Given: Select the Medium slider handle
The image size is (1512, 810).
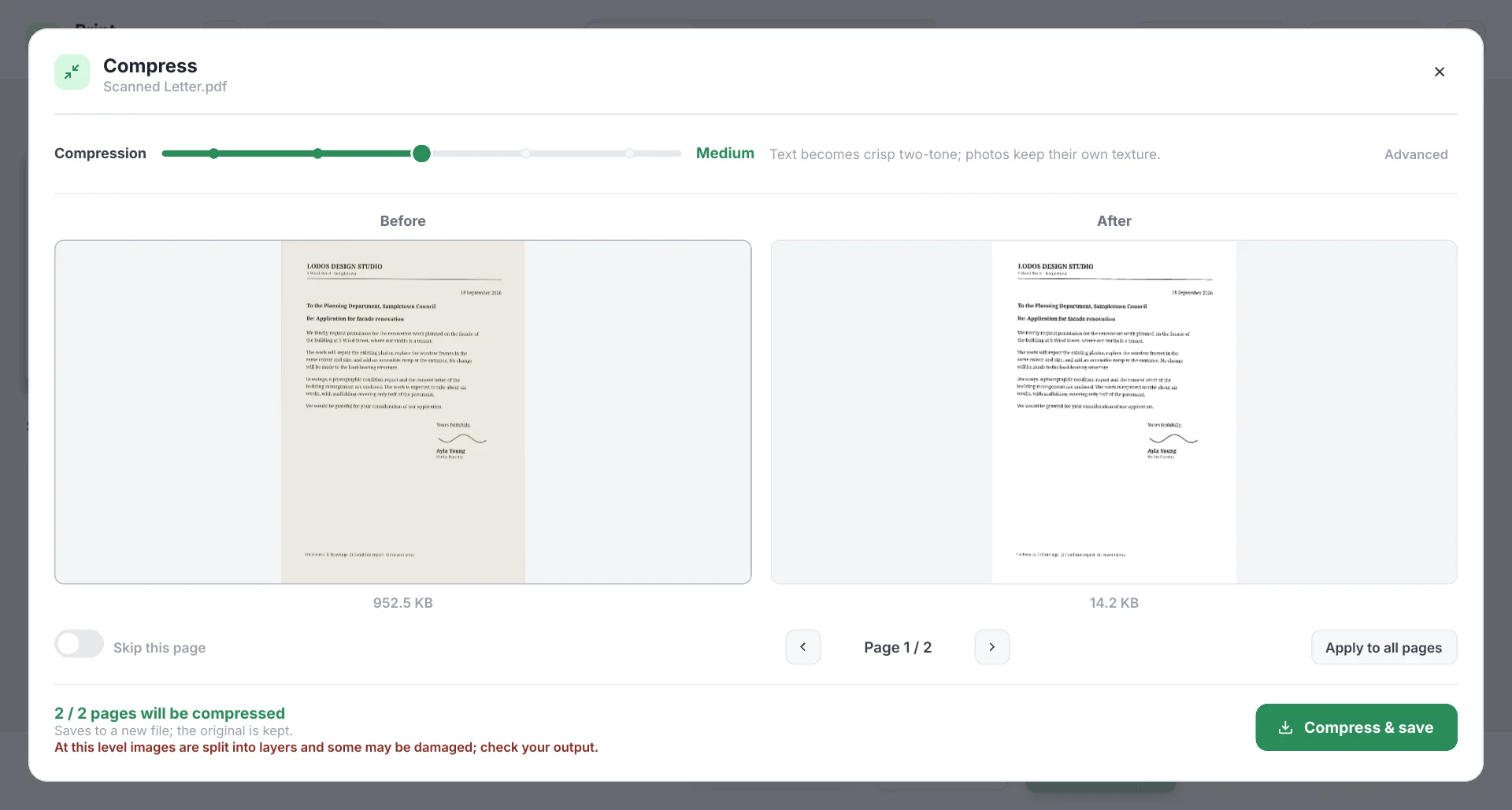Looking at the screenshot, I should (x=421, y=153).
